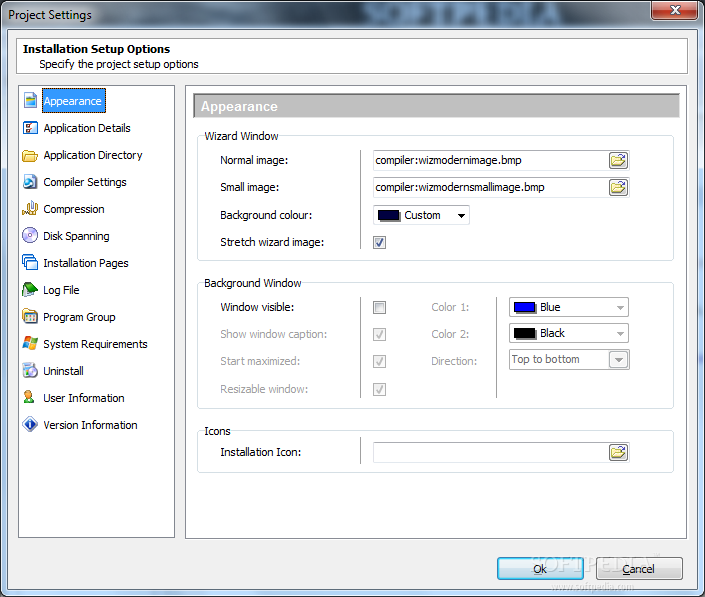
Task: Toggle the Resizable window checkbox
Action: (x=379, y=389)
